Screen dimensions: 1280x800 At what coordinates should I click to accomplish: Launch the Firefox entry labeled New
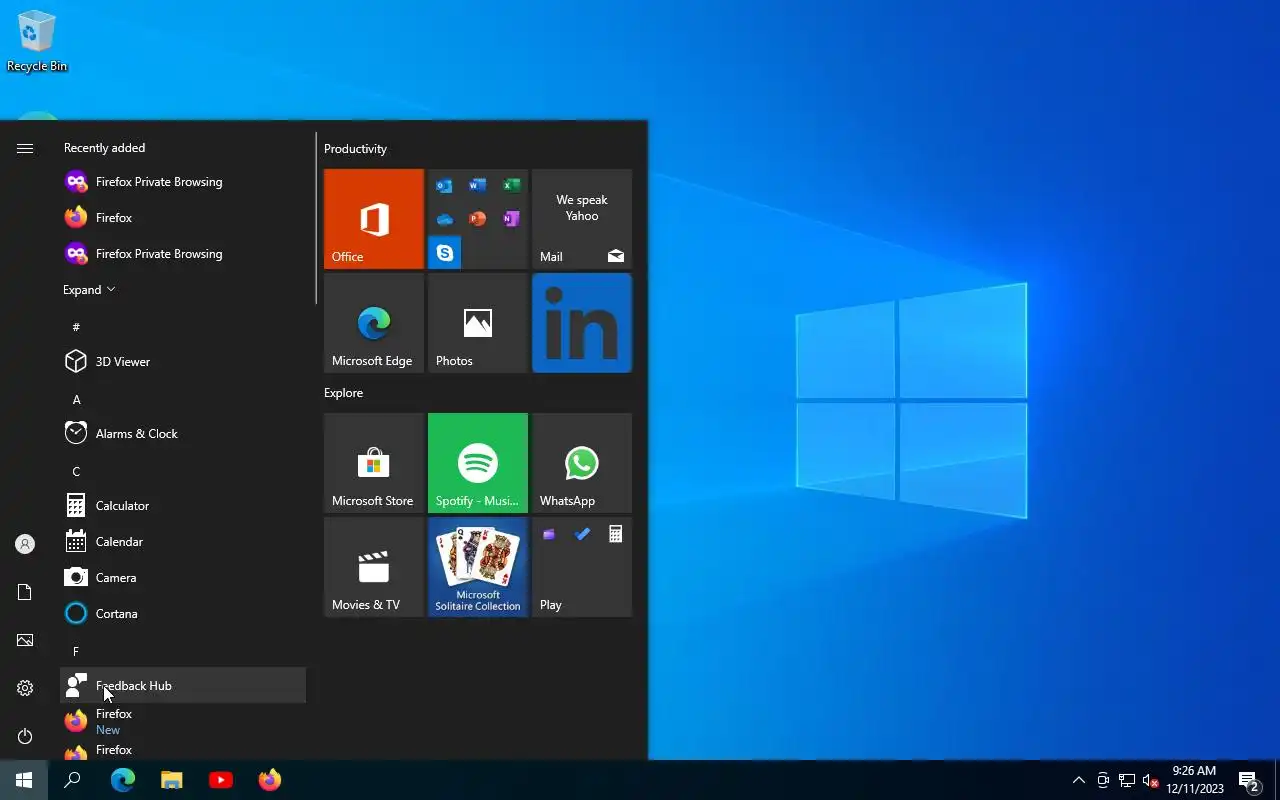point(183,722)
